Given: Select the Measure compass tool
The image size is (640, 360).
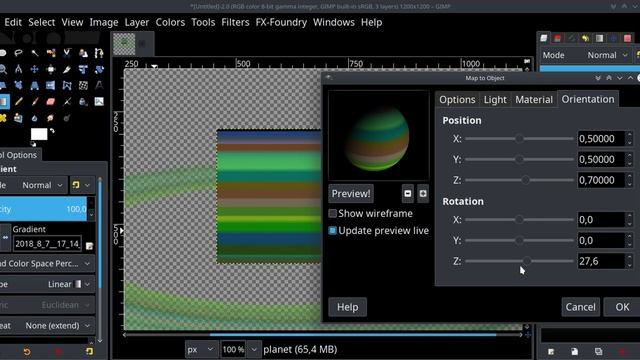Looking at the screenshot, I should 18,69.
